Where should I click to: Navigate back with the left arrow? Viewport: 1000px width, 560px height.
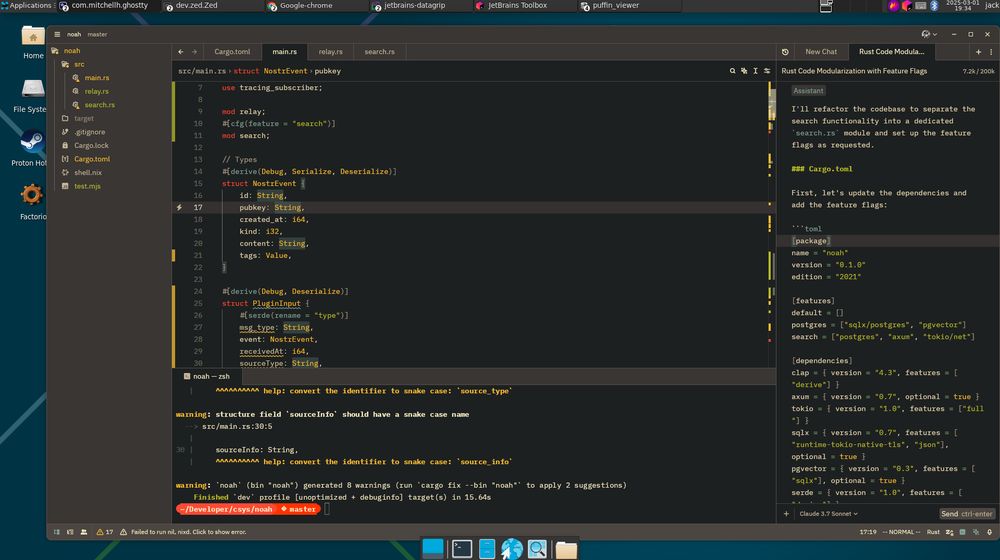click(x=181, y=52)
